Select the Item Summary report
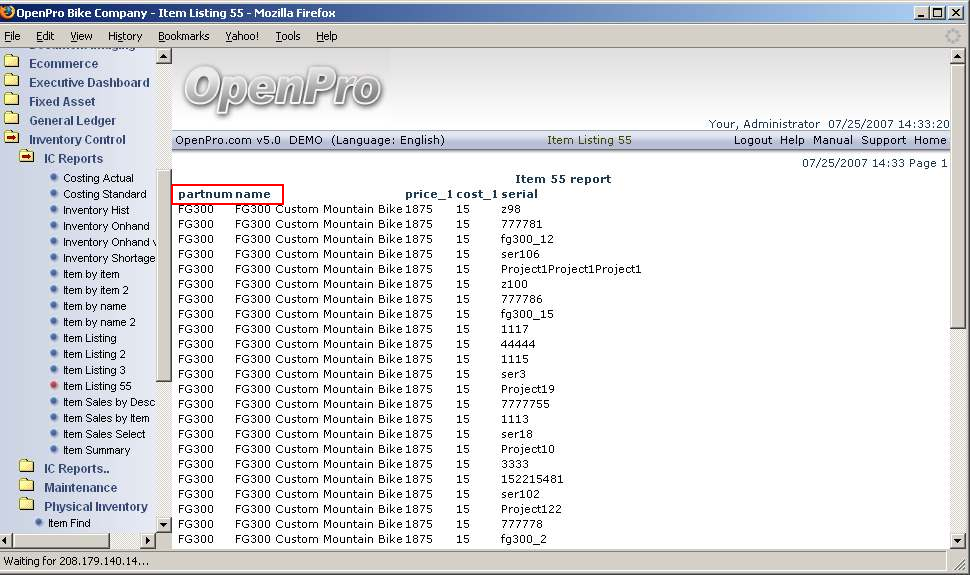This screenshot has height=575, width=970. [x=96, y=450]
